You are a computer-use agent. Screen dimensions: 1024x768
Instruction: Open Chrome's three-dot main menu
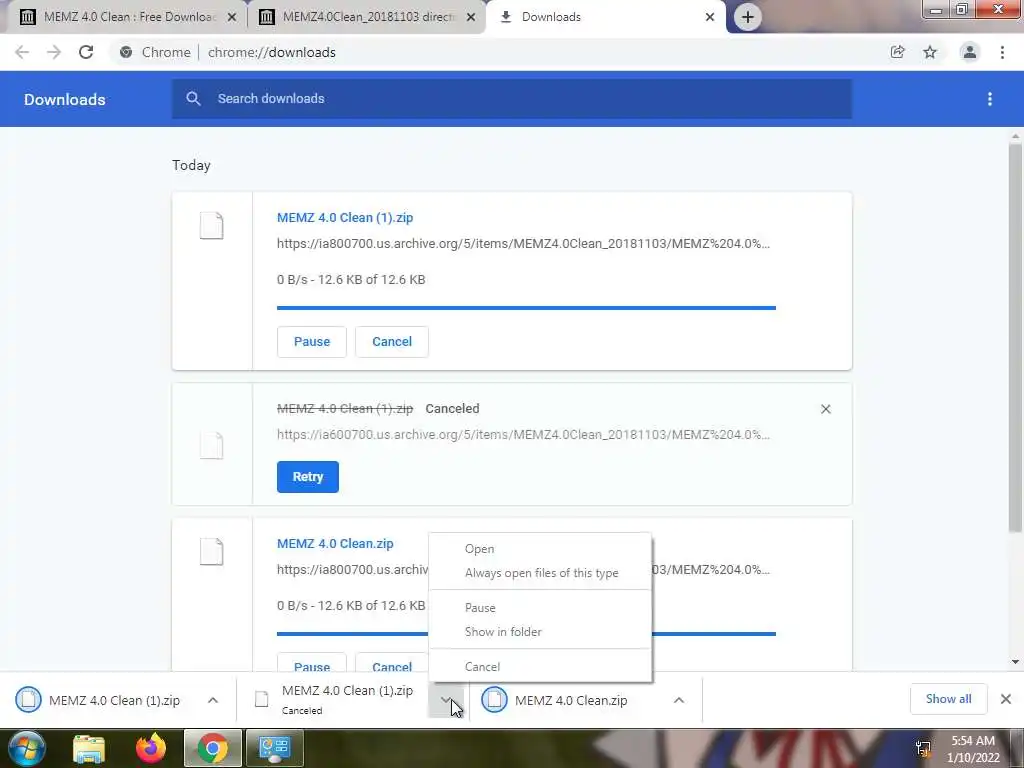click(1002, 52)
